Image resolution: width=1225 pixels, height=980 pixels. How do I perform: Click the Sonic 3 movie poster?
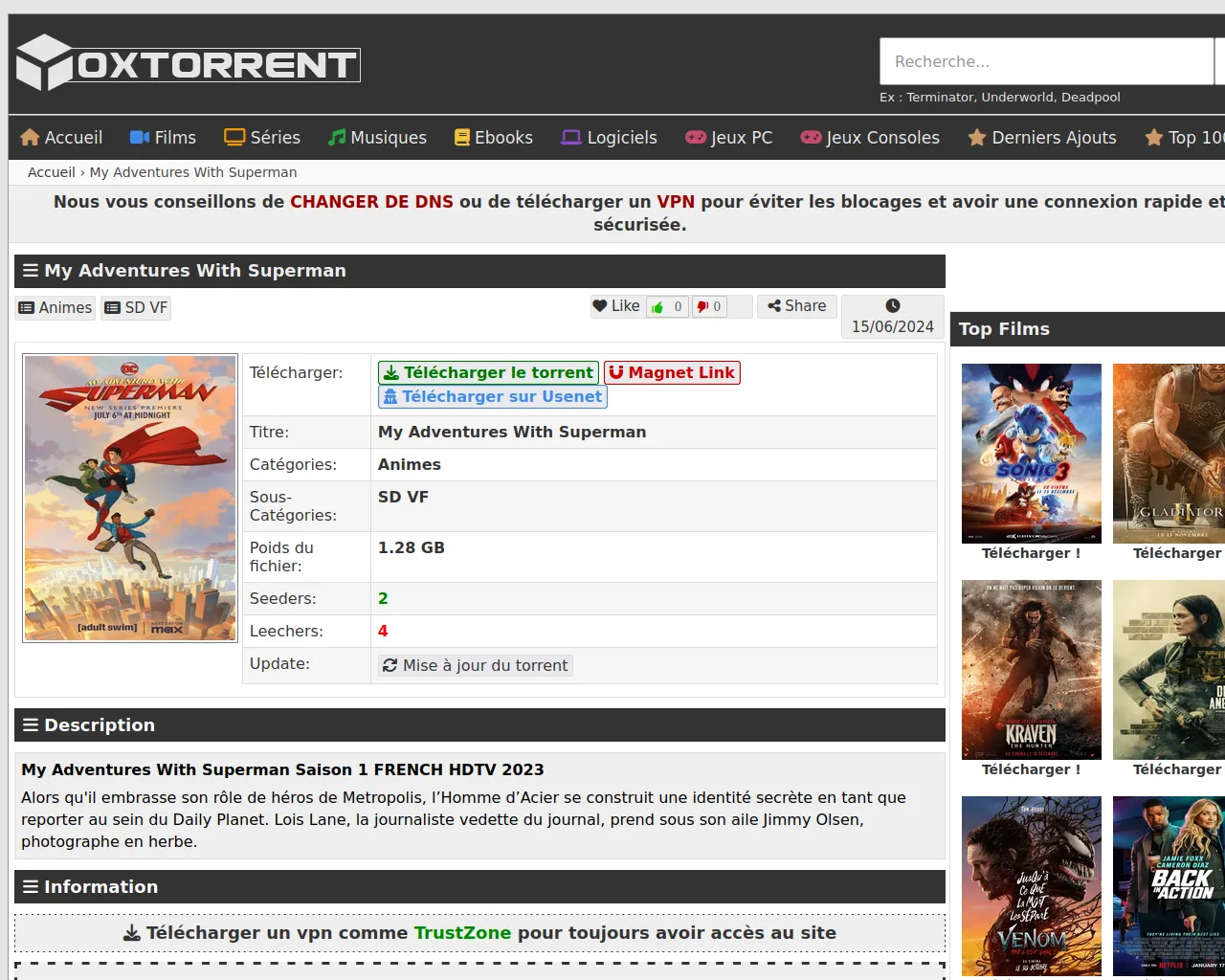(x=1031, y=453)
